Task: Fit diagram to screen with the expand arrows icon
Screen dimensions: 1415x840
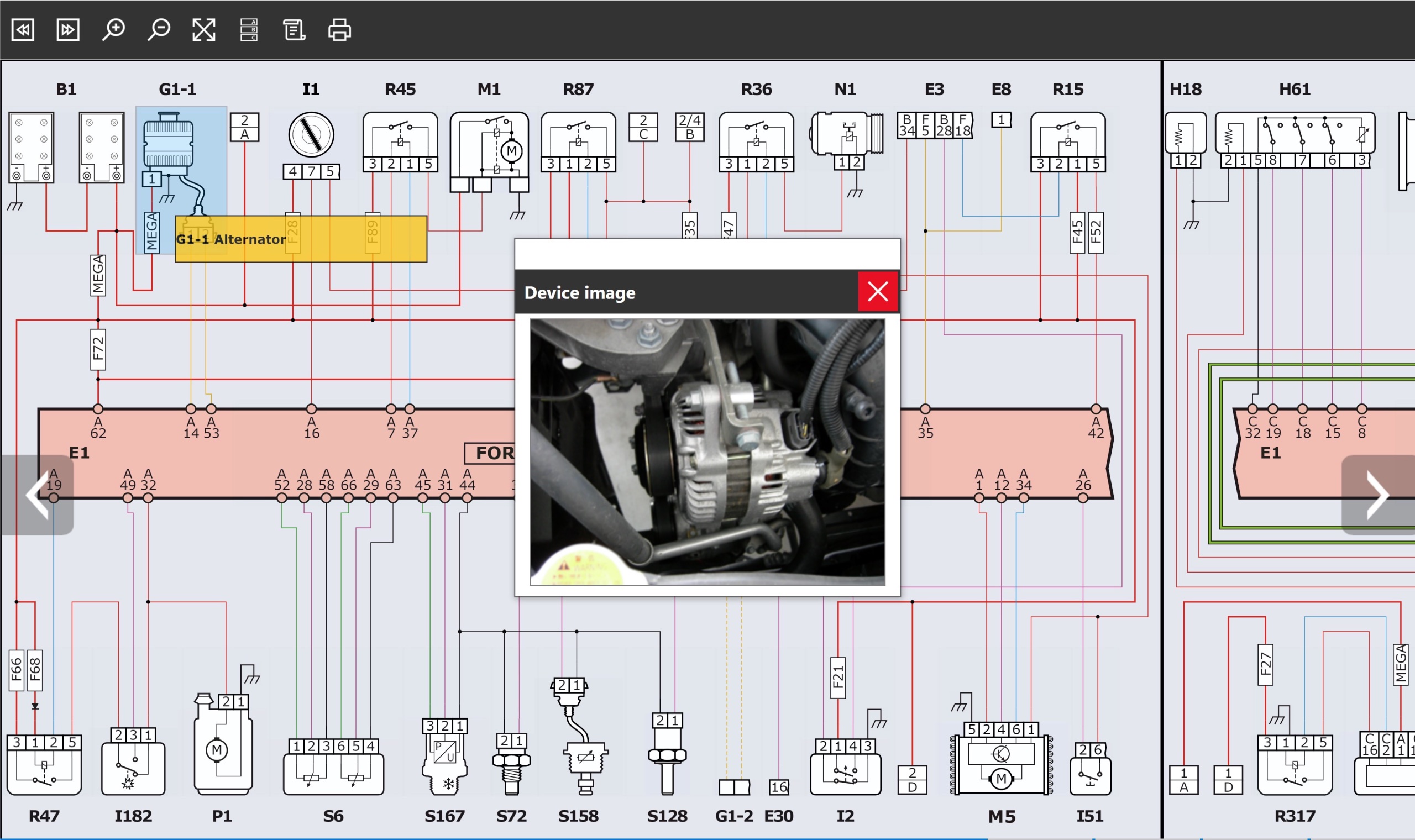Action: click(x=204, y=29)
